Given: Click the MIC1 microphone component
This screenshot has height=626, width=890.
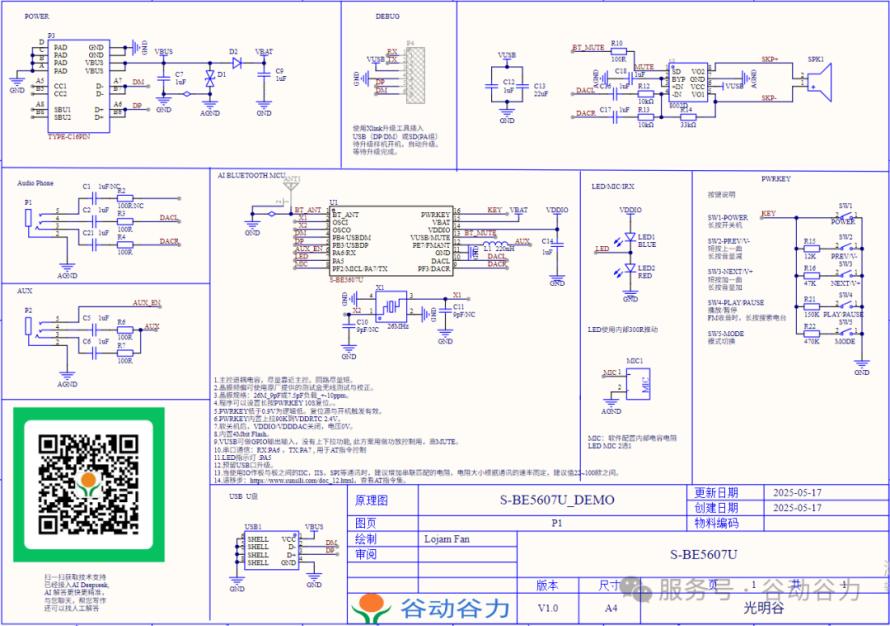Looking at the screenshot, I should click(637, 384).
